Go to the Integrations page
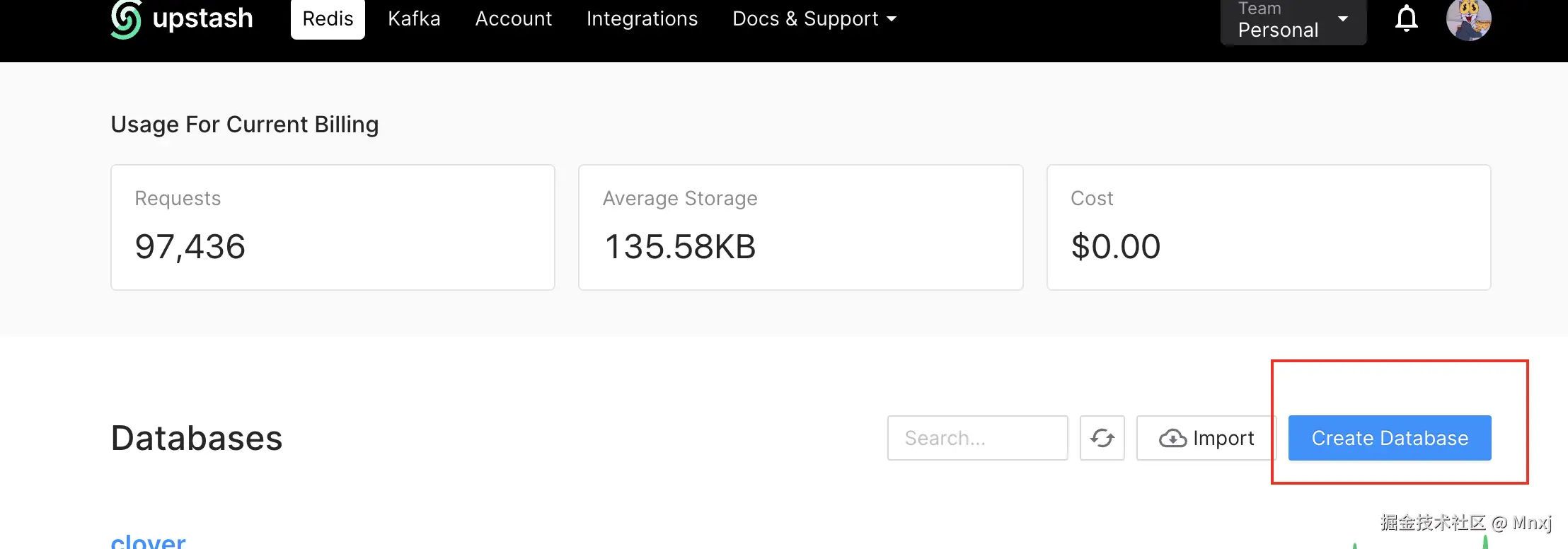The height and width of the screenshot is (549, 1568). [x=642, y=19]
